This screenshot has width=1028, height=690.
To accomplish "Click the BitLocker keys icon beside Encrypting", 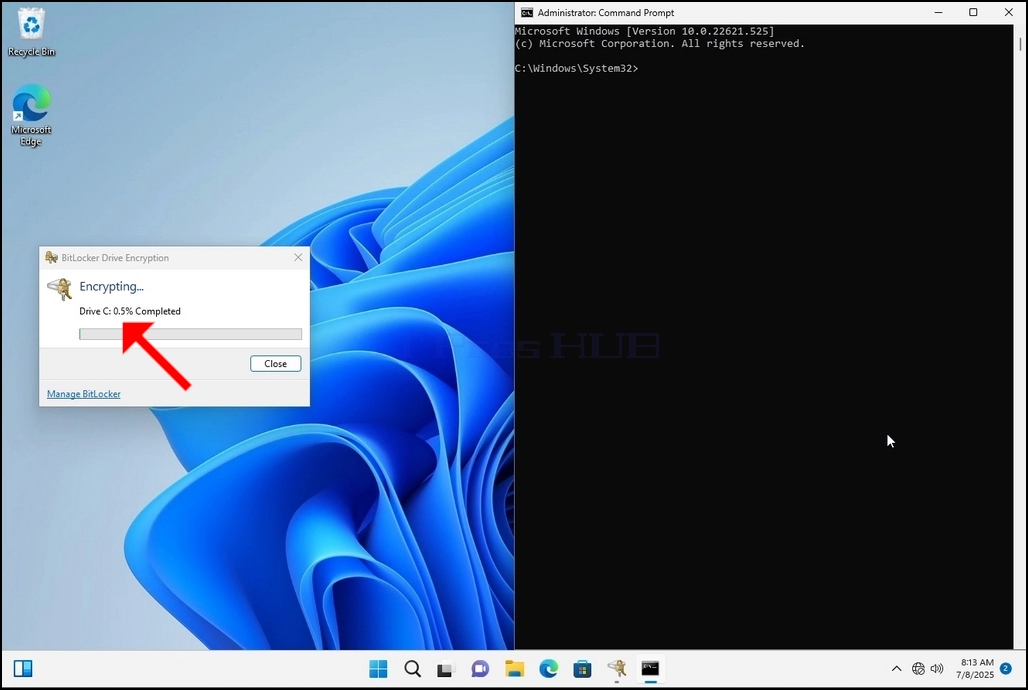I will point(60,289).
